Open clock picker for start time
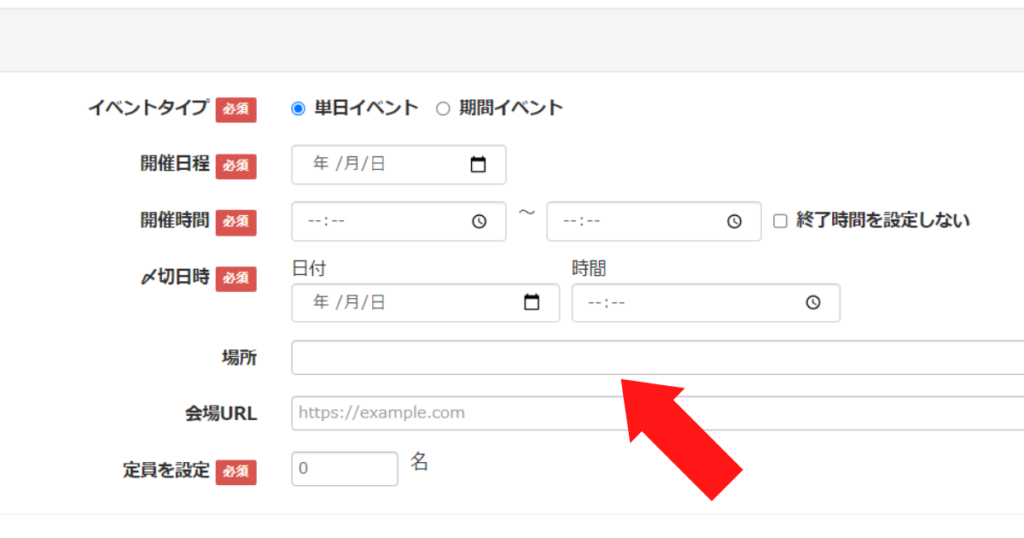1024x538 pixels. [479, 221]
